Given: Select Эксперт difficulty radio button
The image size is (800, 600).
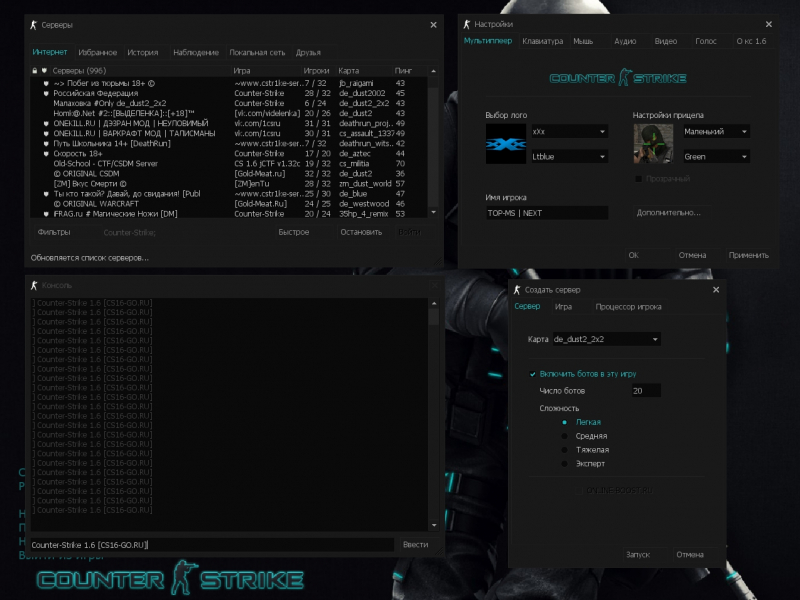Looking at the screenshot, I should (564, 464).
